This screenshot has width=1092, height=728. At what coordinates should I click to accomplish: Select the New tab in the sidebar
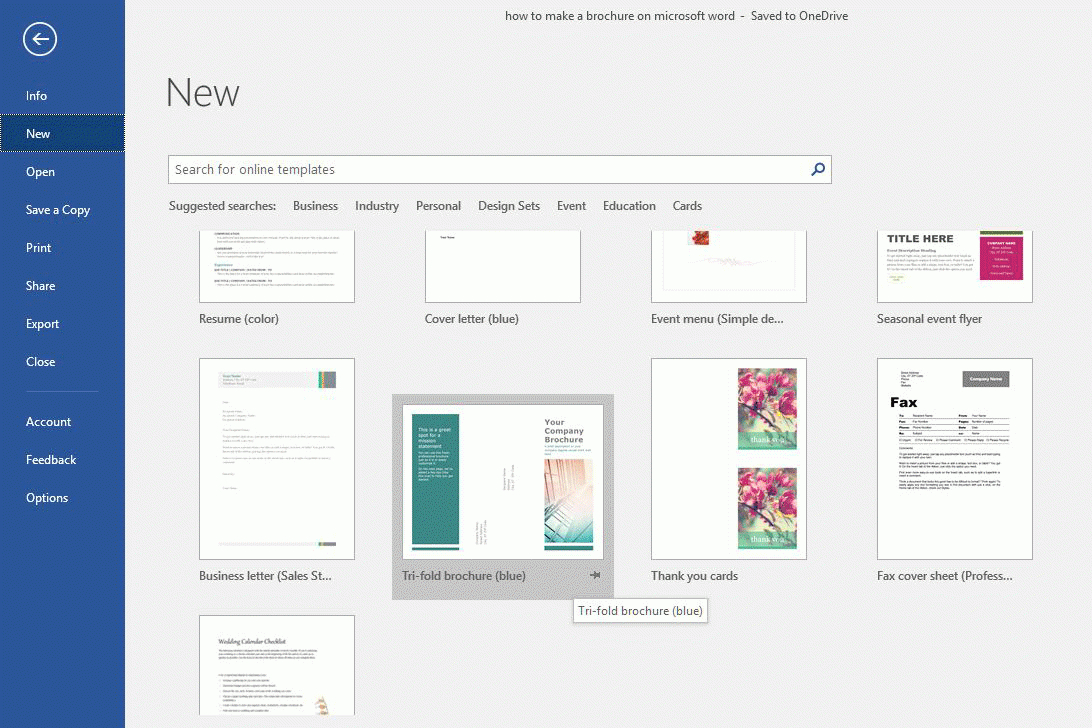[38, 133]
